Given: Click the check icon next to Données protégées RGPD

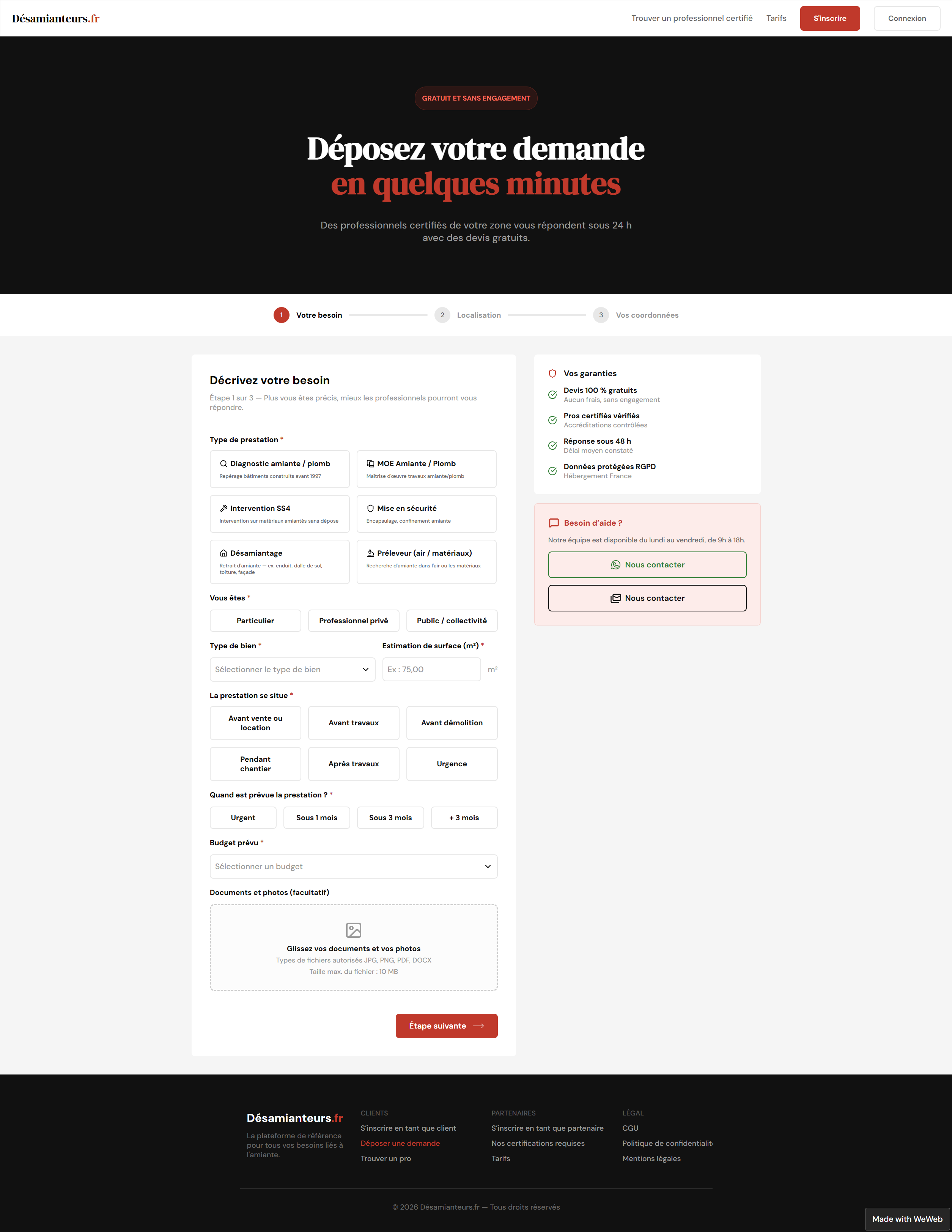Looking at the screenshot, I should click(x=553, y=471).
